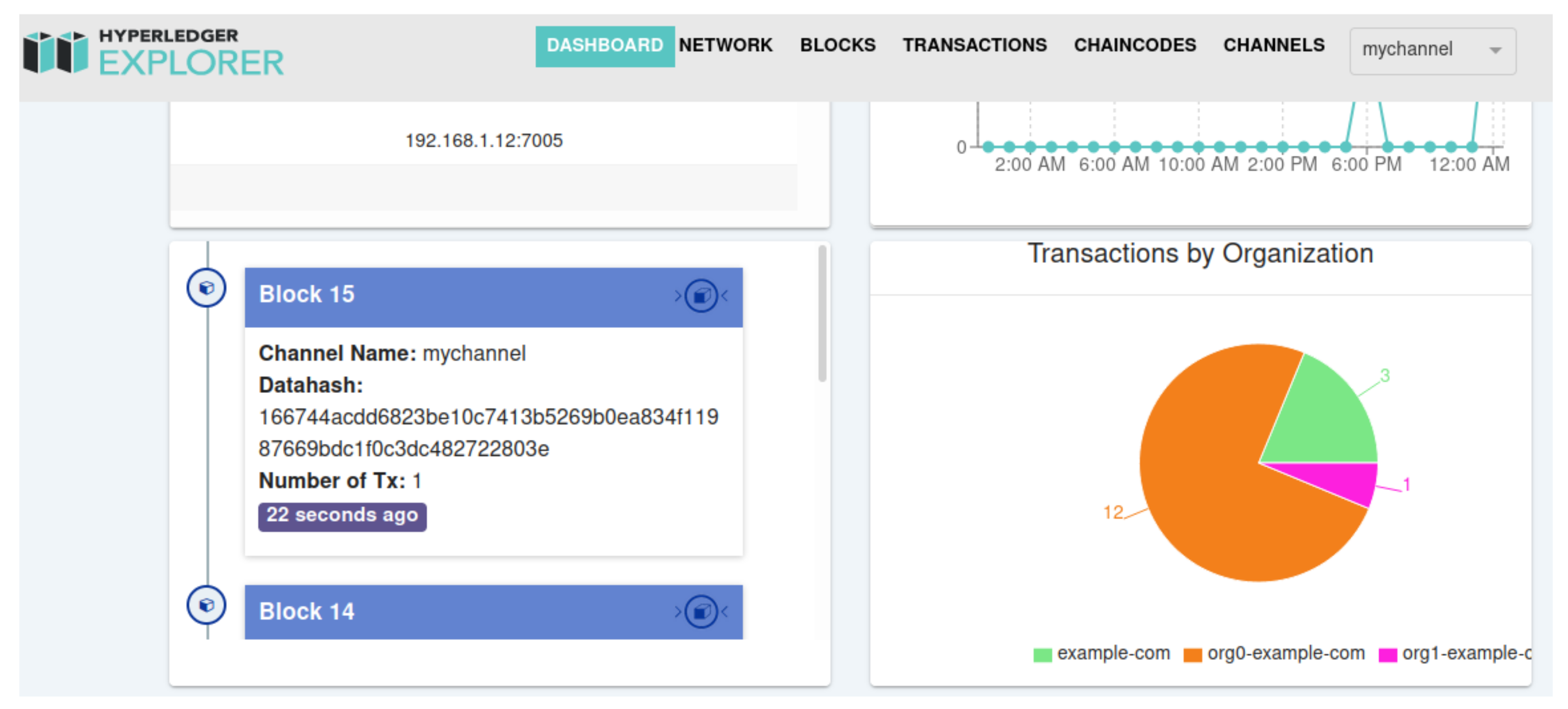
Task: Click the Hyperledger Explorer logo
Action: [x=153, y=53]
